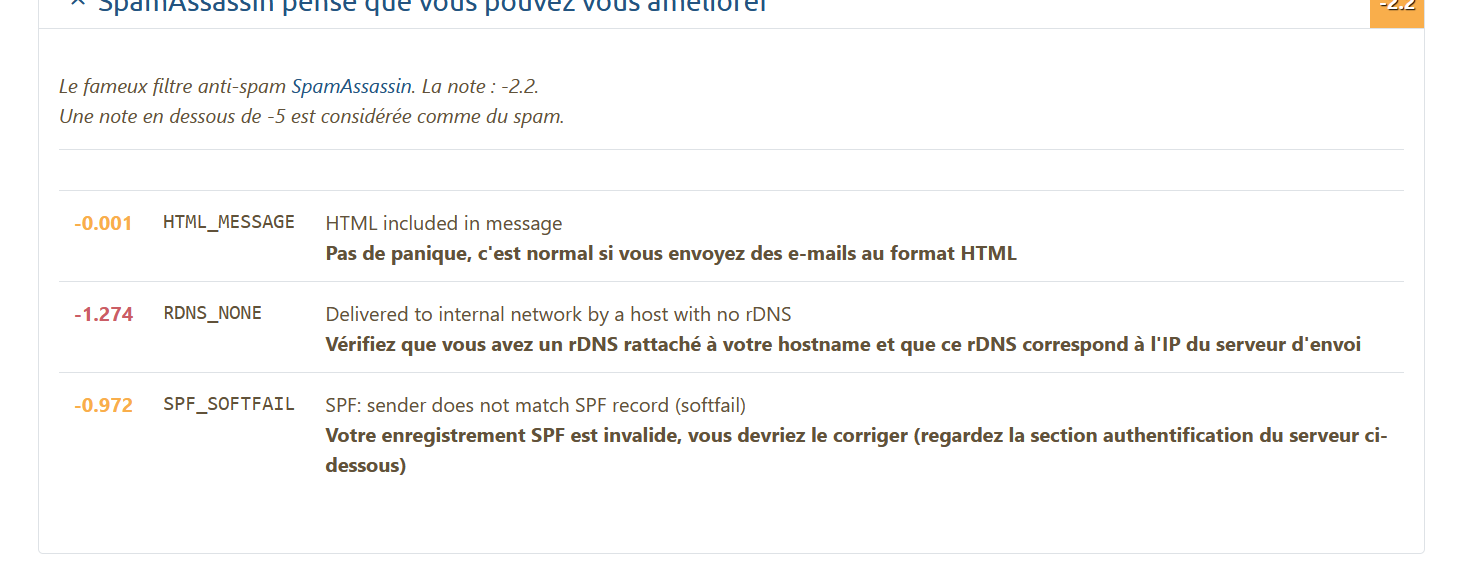Viewport: 1458px width, 567px height.
Task: Click the HTML_MESSAGE rule name
Action: [x=229, y=223]
